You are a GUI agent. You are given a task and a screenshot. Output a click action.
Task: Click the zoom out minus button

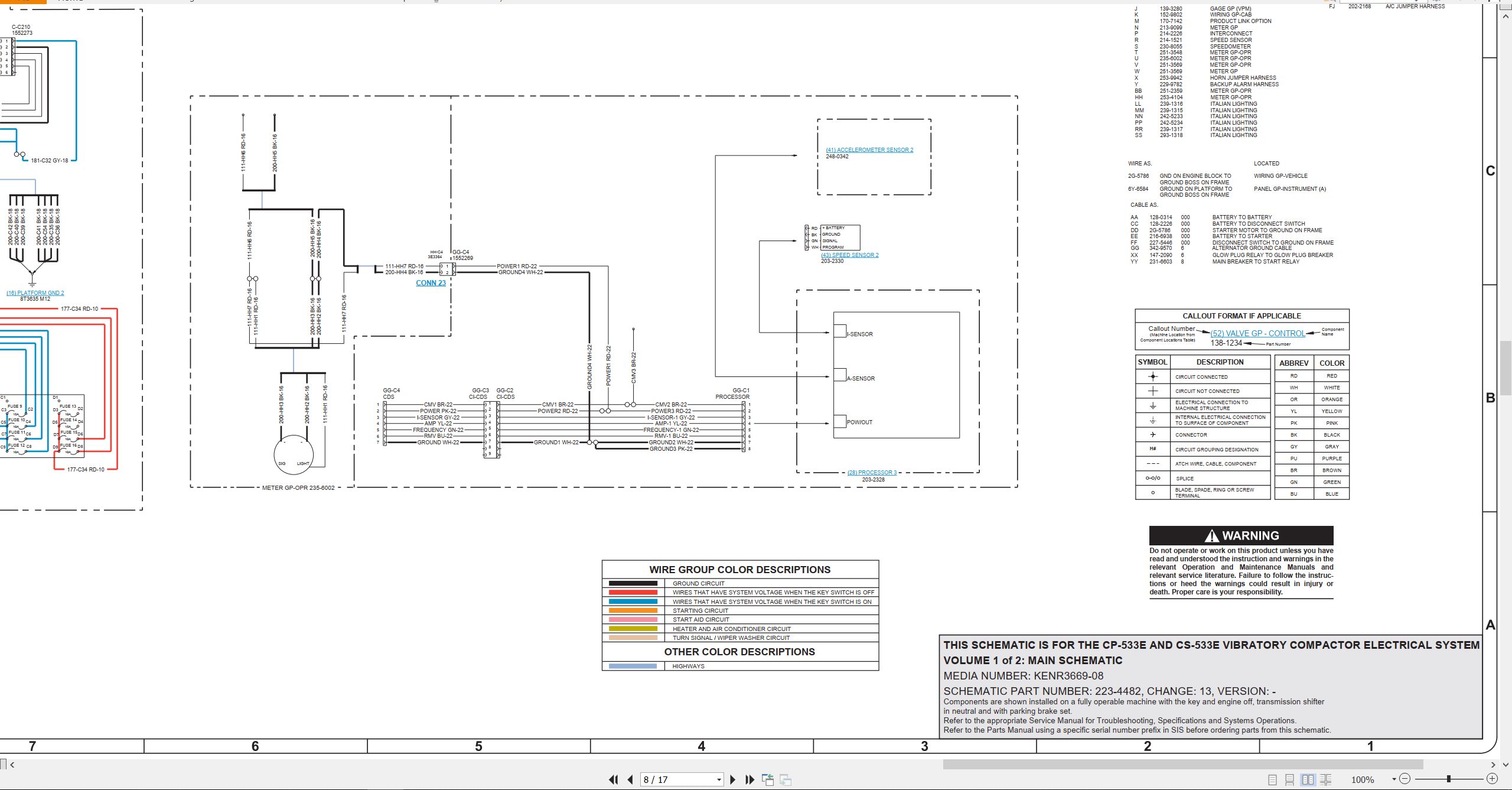(1405, 779)
